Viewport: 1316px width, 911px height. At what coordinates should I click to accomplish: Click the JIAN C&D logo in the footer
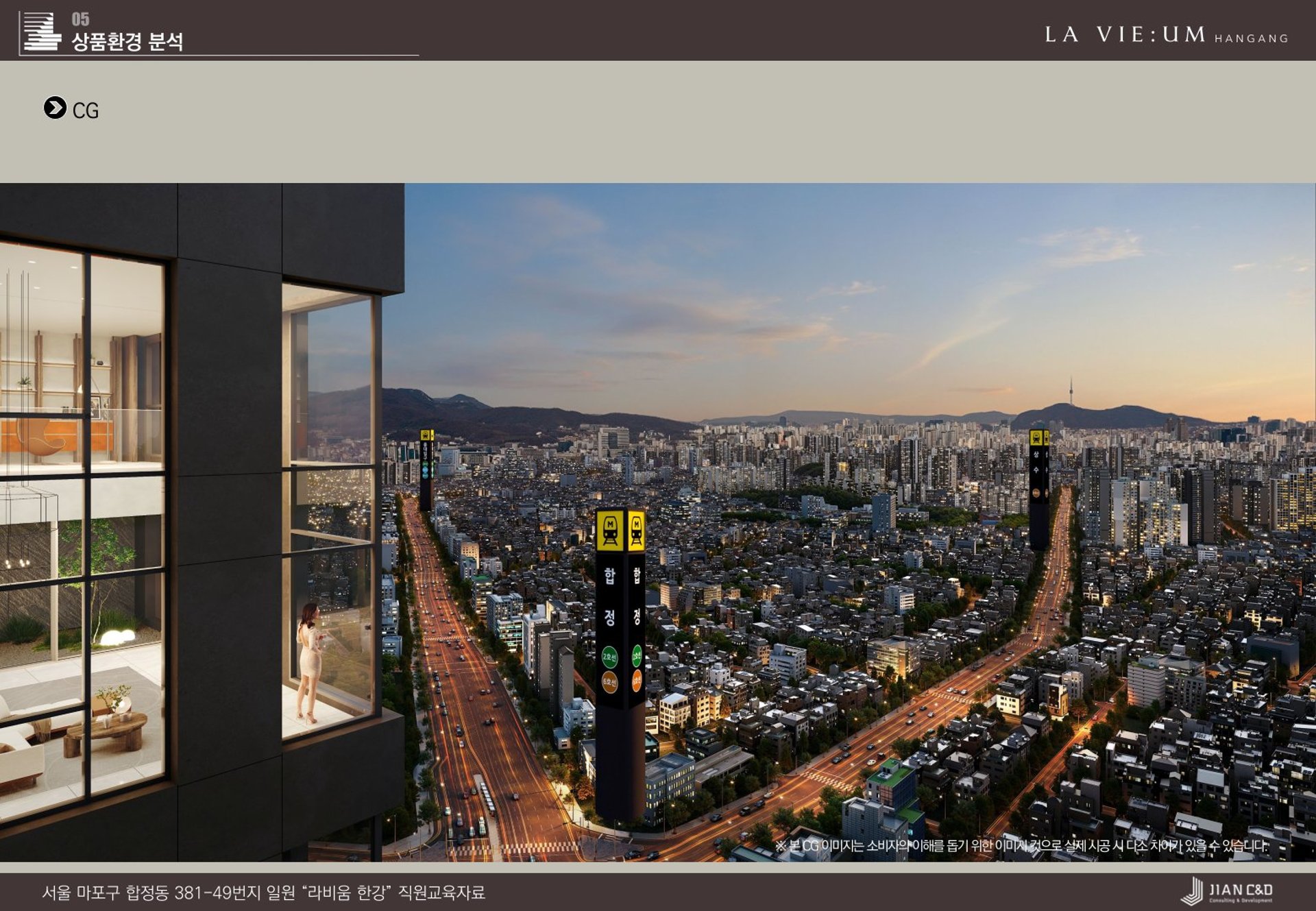tap(1227, 891)
